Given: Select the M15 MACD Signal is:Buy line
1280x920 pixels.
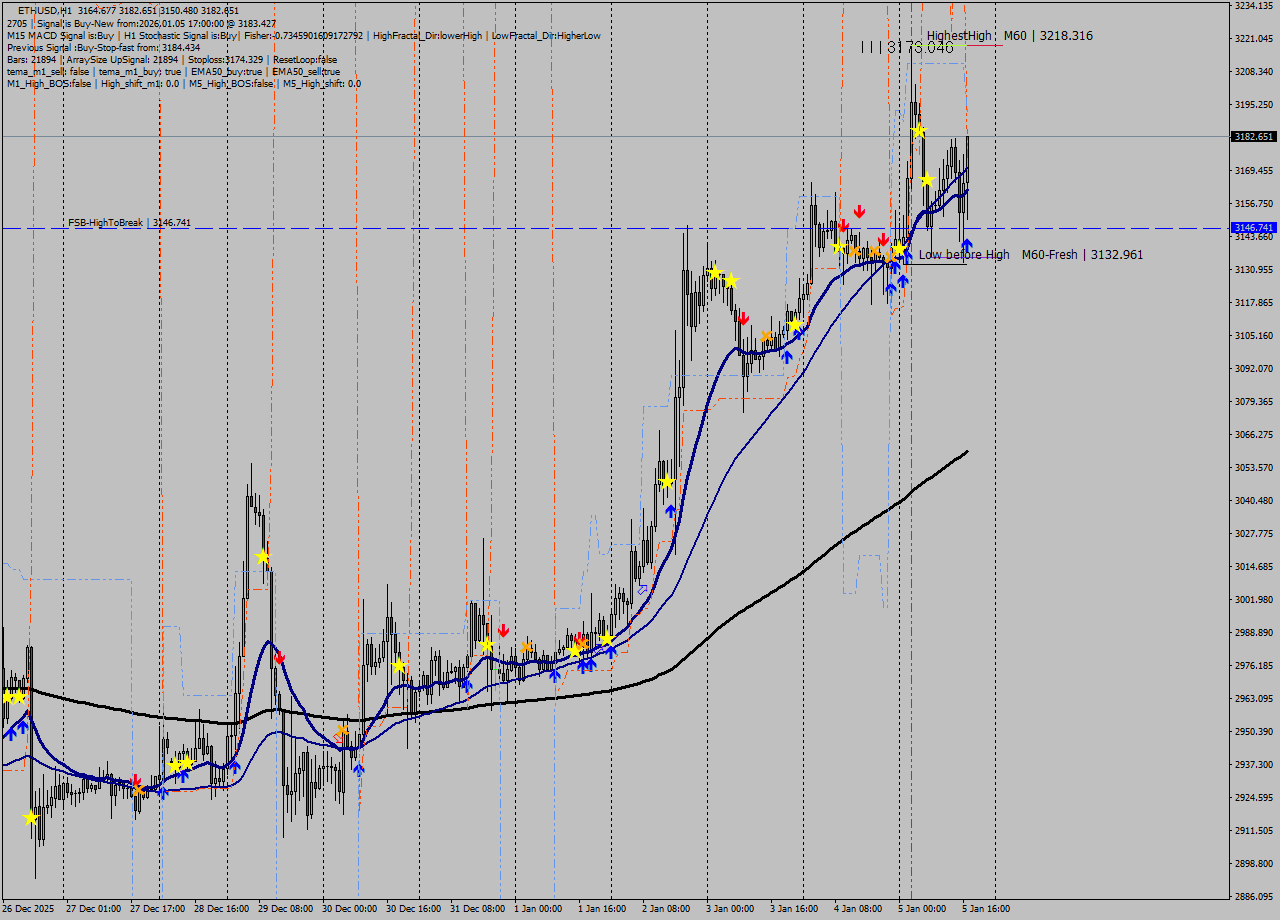Looking at the screenshot, I should point(57,35).
